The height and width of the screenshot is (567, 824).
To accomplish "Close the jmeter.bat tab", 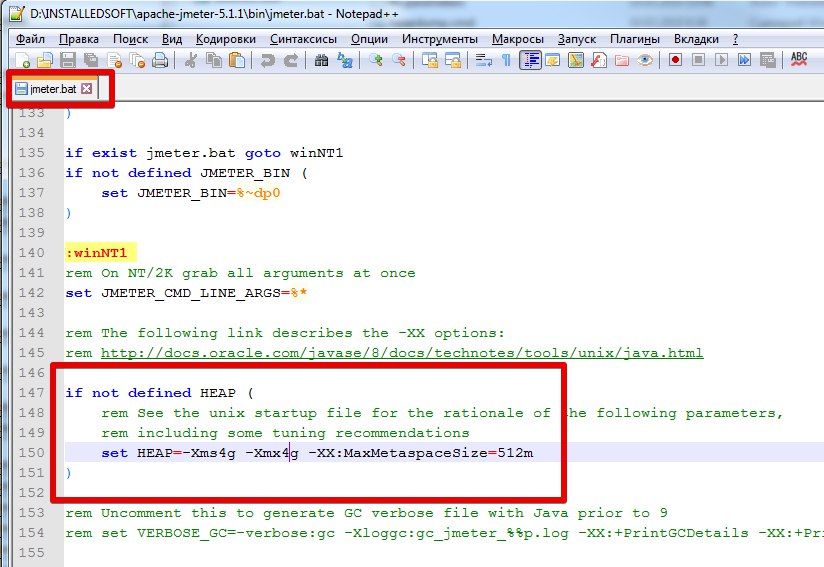I will tap(87, 88).
